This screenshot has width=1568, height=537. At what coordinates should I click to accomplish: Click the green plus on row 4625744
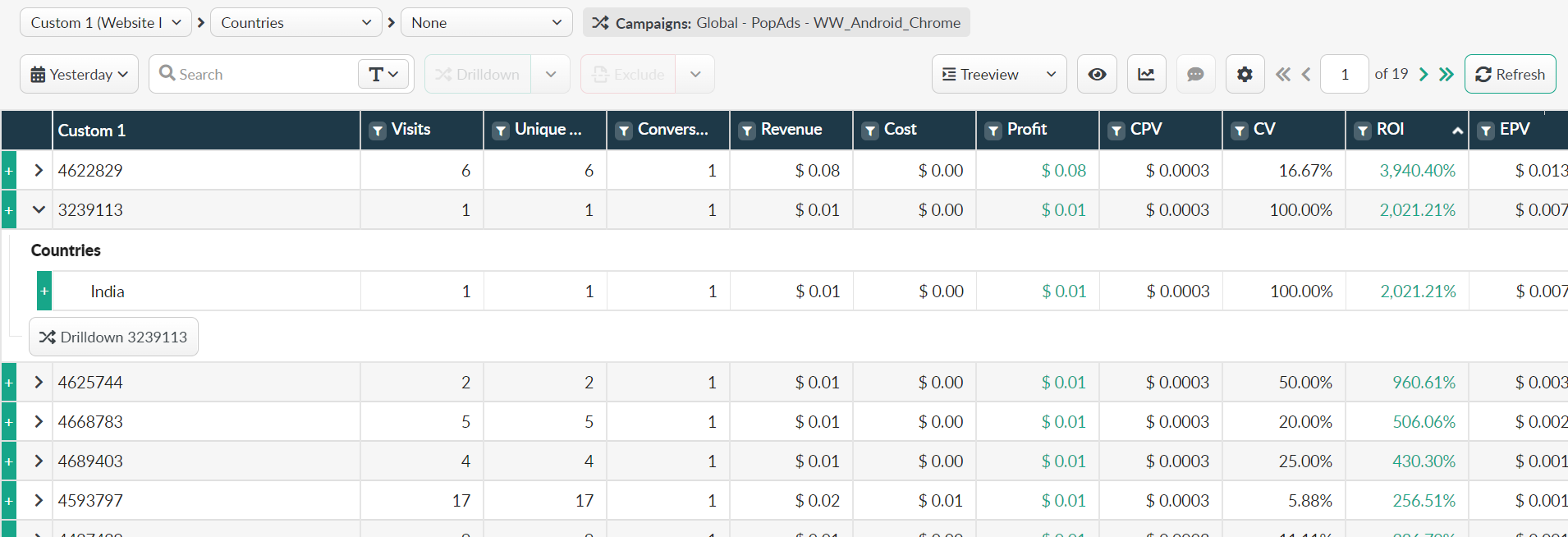pos(9,383)
